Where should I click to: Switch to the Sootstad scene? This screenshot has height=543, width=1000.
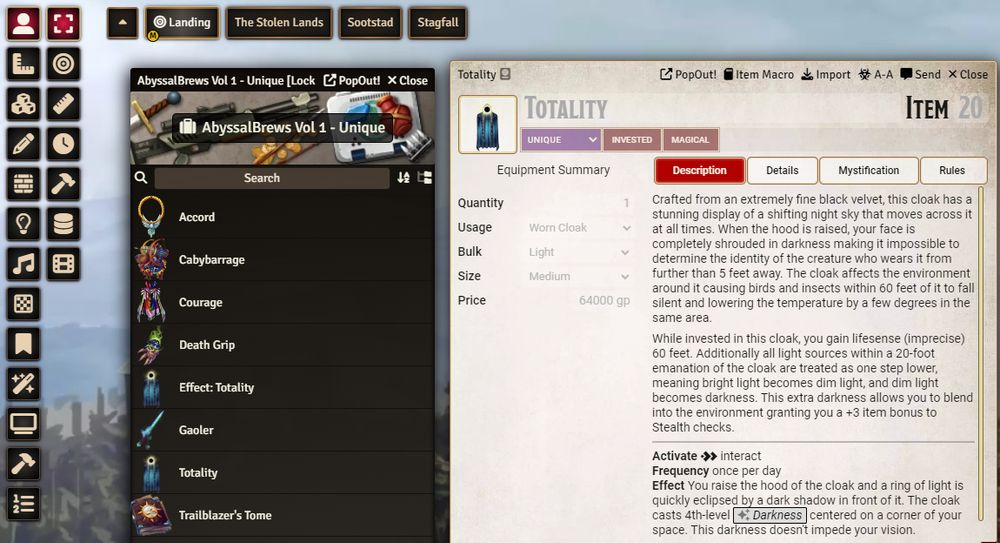click(x=370, y=22)
